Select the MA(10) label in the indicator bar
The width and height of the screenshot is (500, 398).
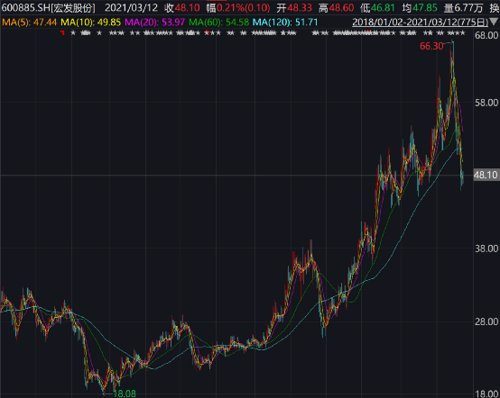[91, 22]
